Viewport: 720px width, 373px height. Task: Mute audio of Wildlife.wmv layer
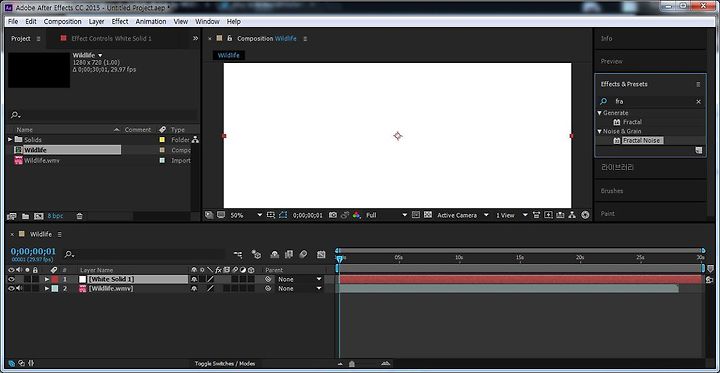pos(19,288)
